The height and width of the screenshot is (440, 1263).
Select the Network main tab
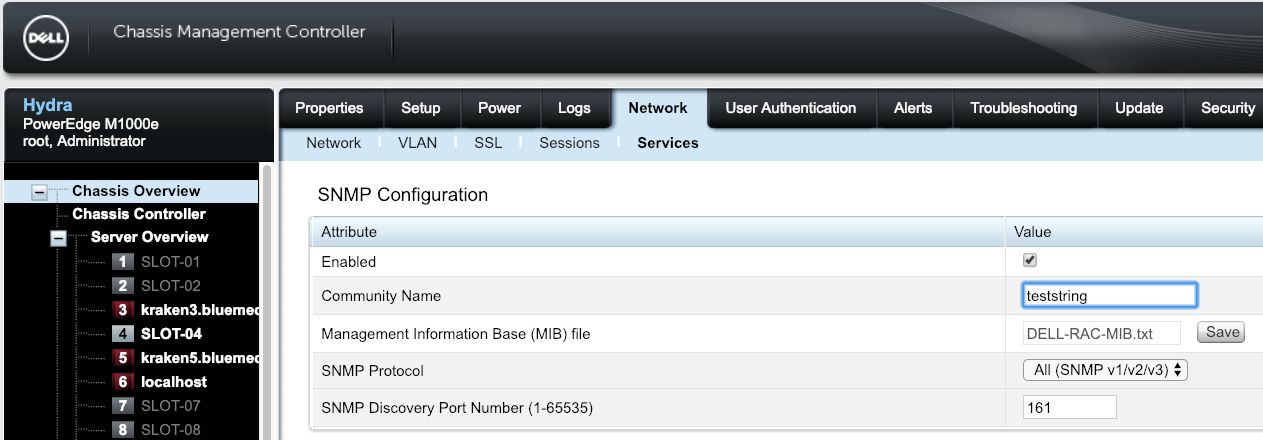[x=658, y=108]
